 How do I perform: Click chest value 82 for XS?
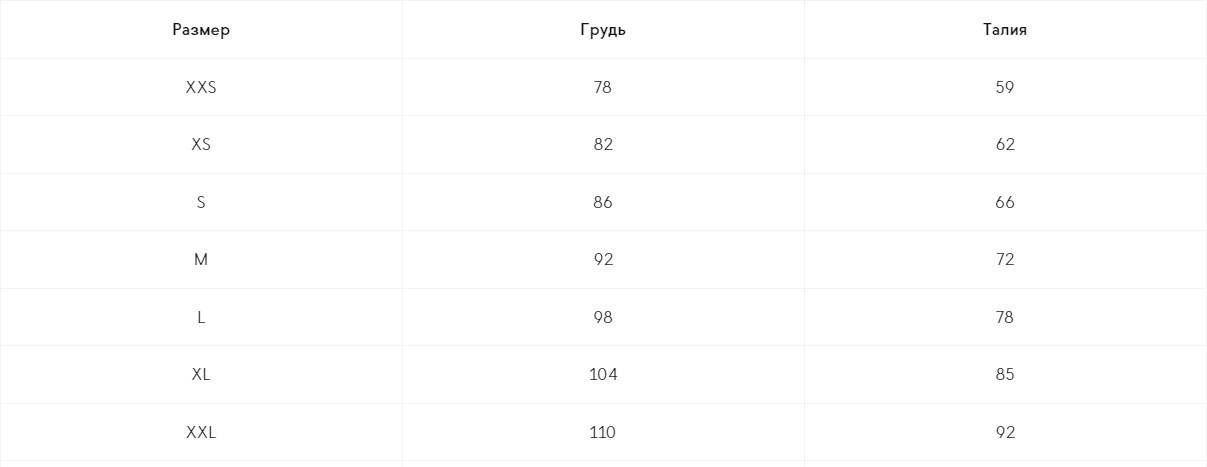[x=603, y=145]
